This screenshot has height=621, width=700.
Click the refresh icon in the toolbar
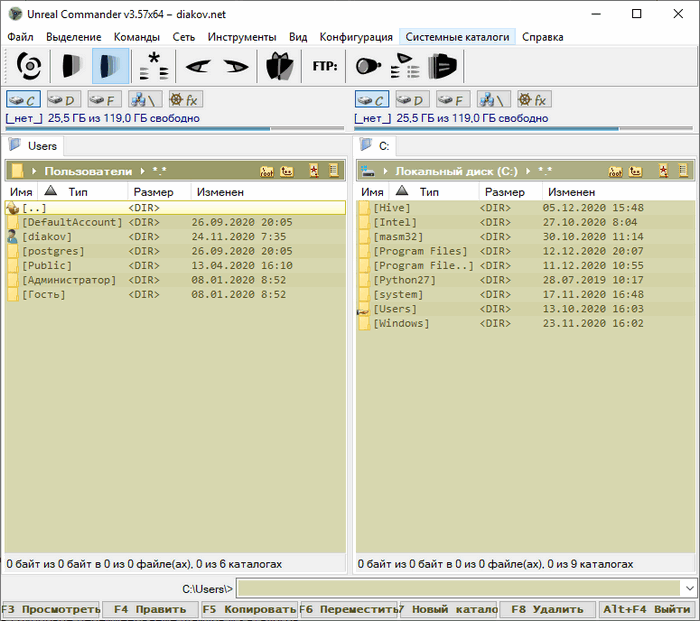coord(29,66)
